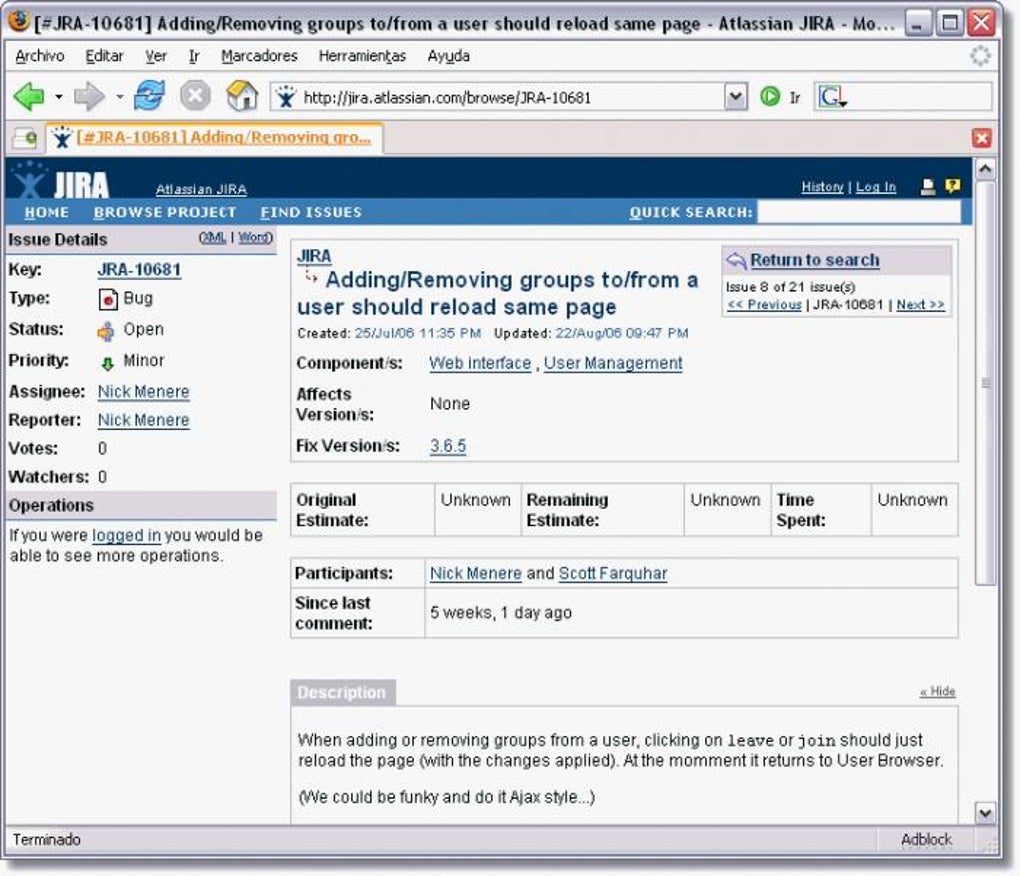Viewport: 1020px width, 876px height.
Task: Go to HOME in JIRA navigation
Action: [46, 213]
